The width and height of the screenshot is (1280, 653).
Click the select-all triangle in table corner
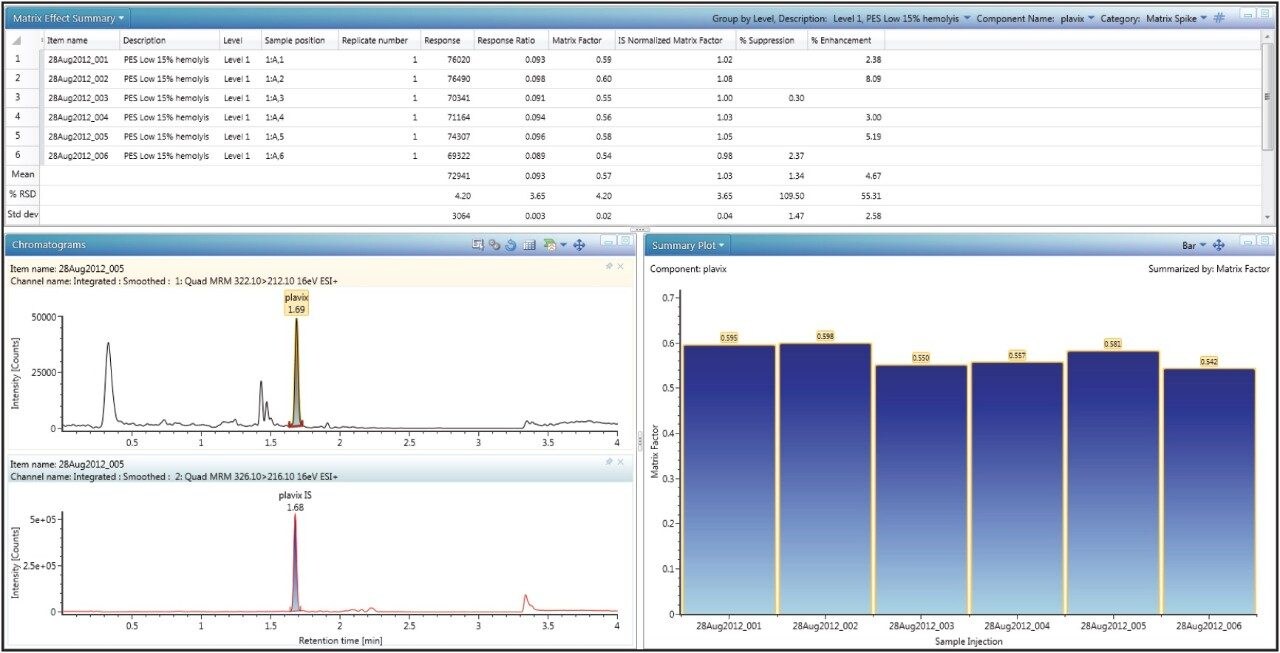(15, 41)
